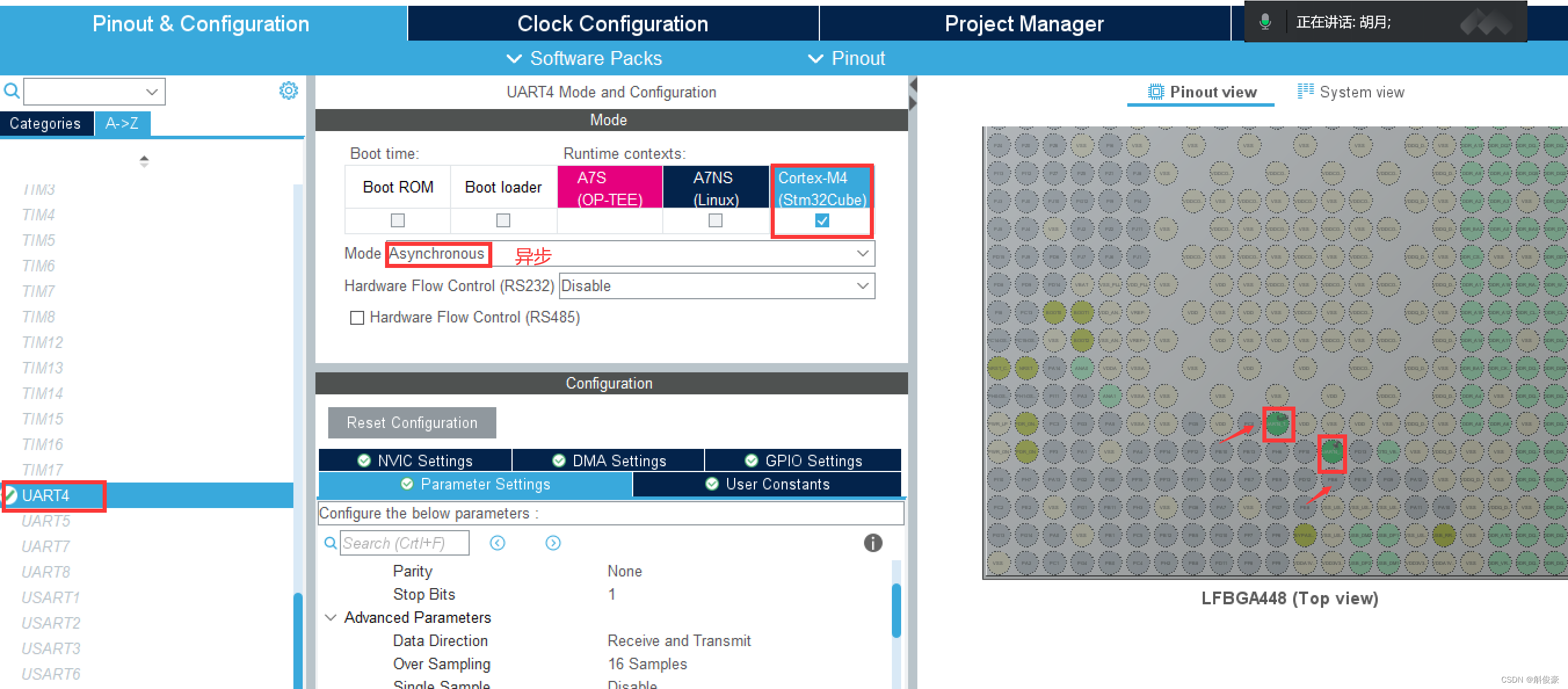Uncheck the Cortex-M4 runtime context checkbox
The height and width of the screenshot is (689, 1568).
821,220
